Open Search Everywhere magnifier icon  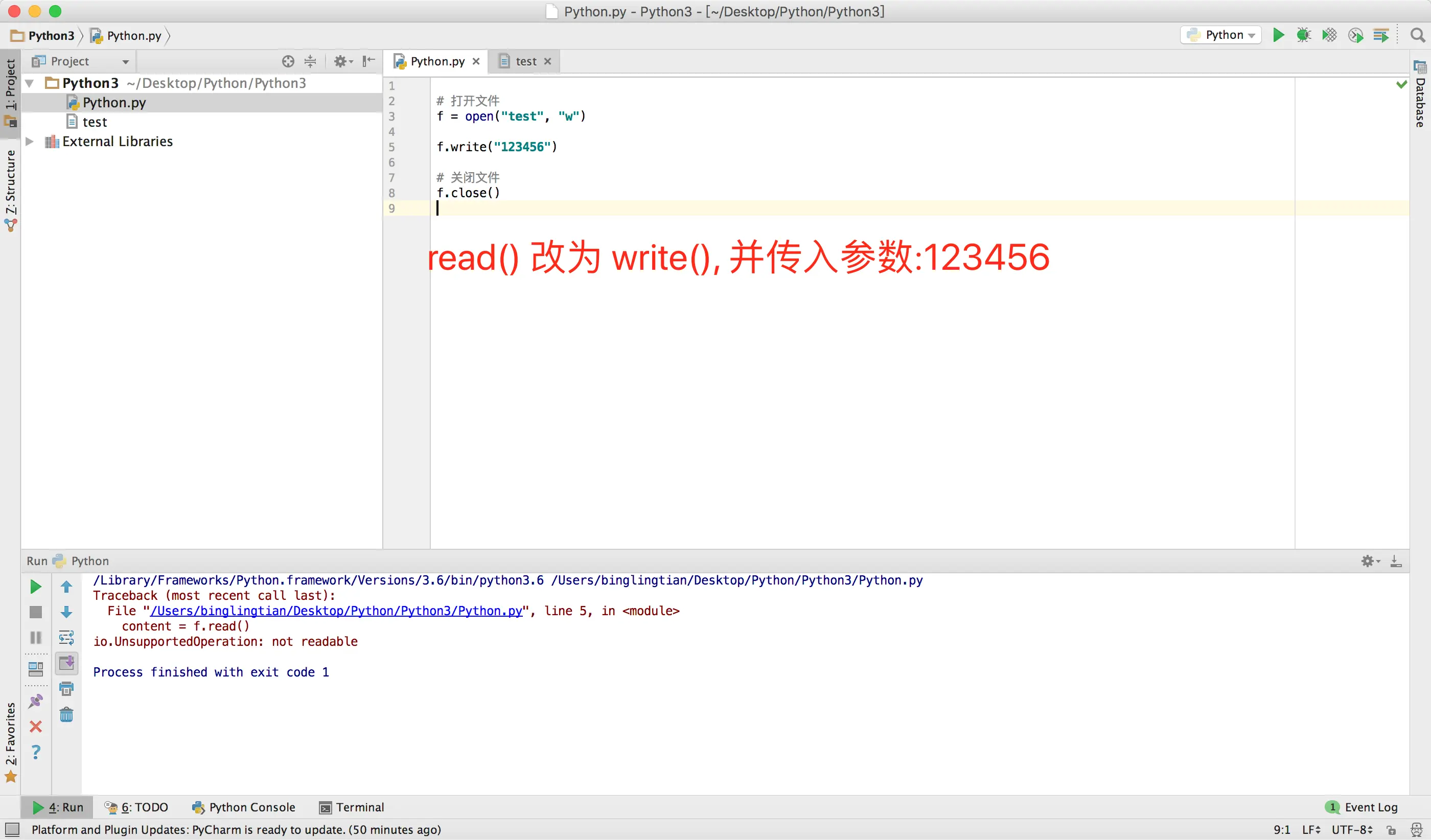click(x=1417, y=35)
